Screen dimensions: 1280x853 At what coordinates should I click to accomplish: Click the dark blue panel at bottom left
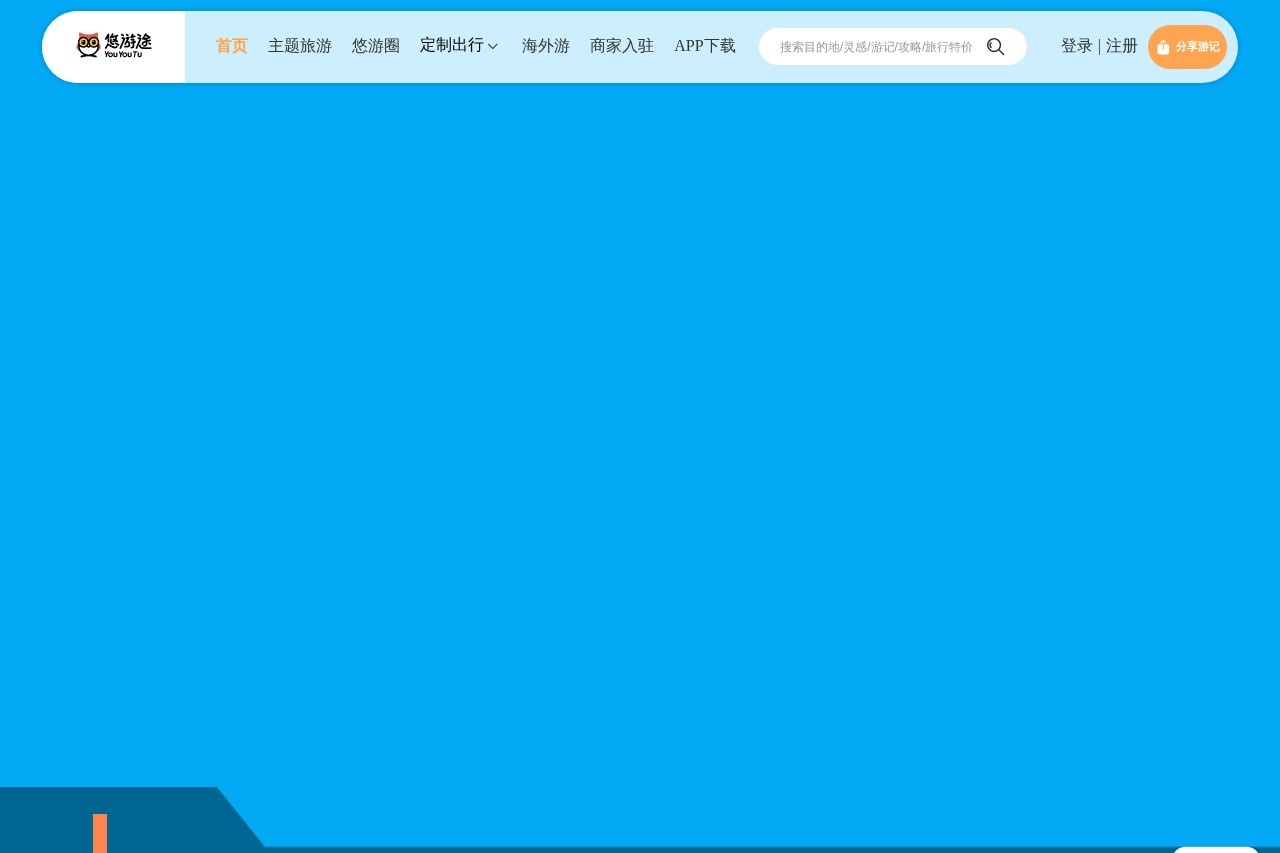120,820
